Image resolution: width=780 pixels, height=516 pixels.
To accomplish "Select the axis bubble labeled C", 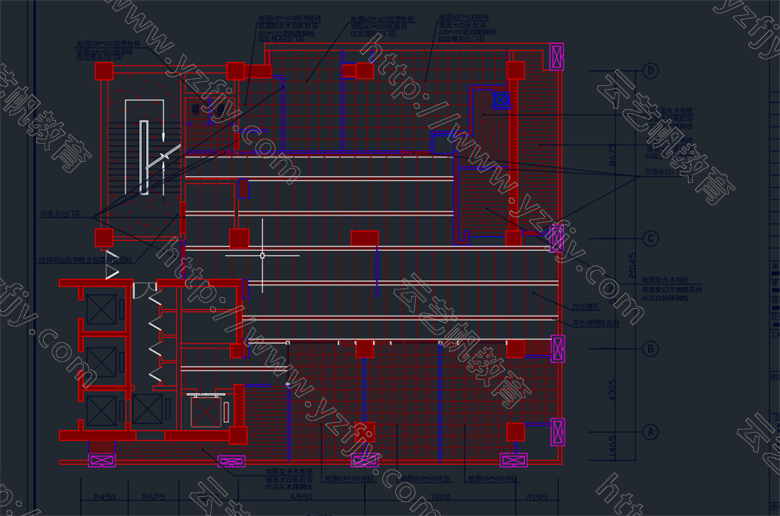I will 651,238.
